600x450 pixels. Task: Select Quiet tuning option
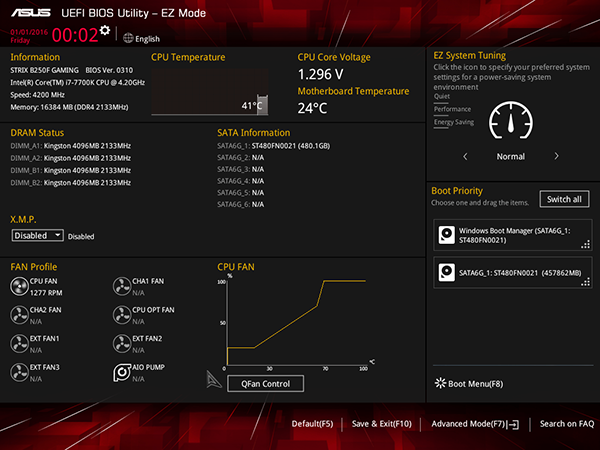(442, 96)
